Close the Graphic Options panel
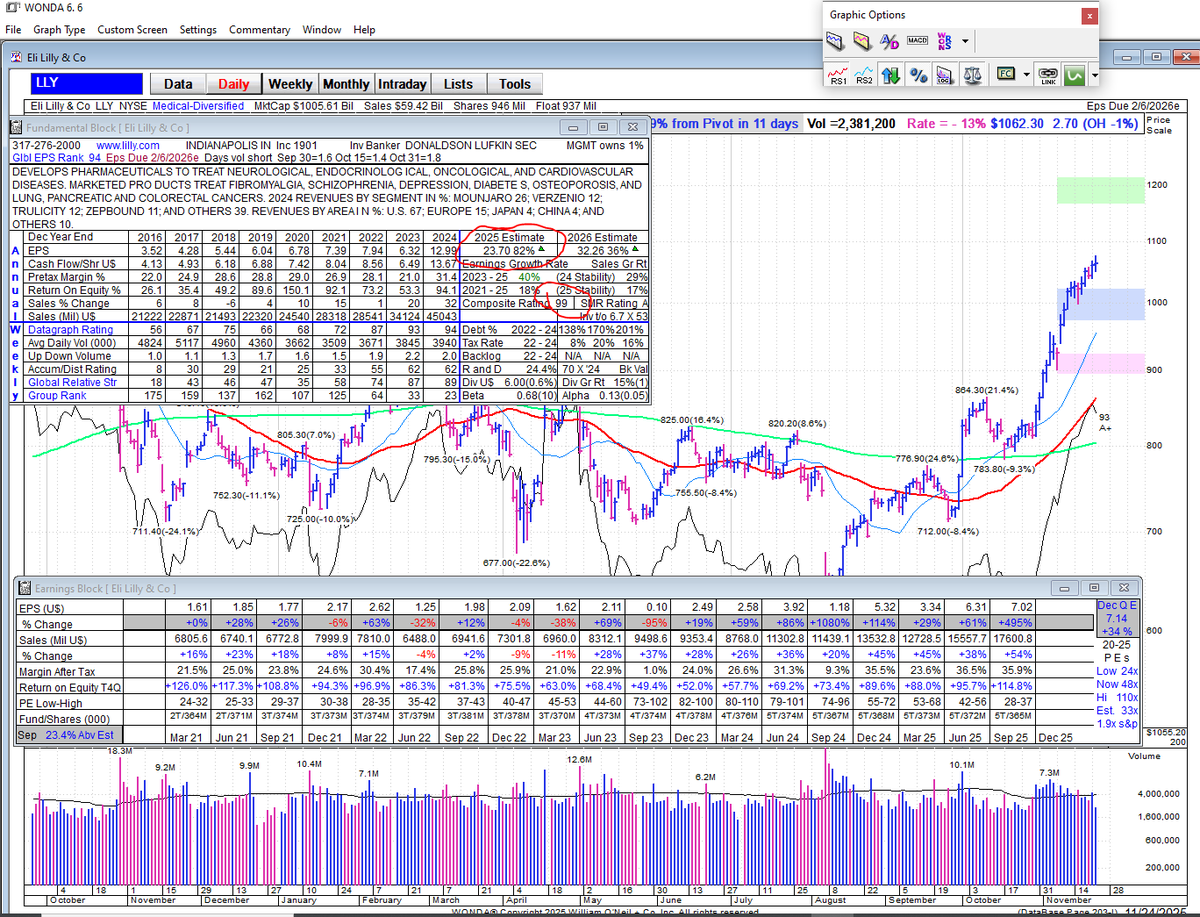 click(x=1089, y=16)
